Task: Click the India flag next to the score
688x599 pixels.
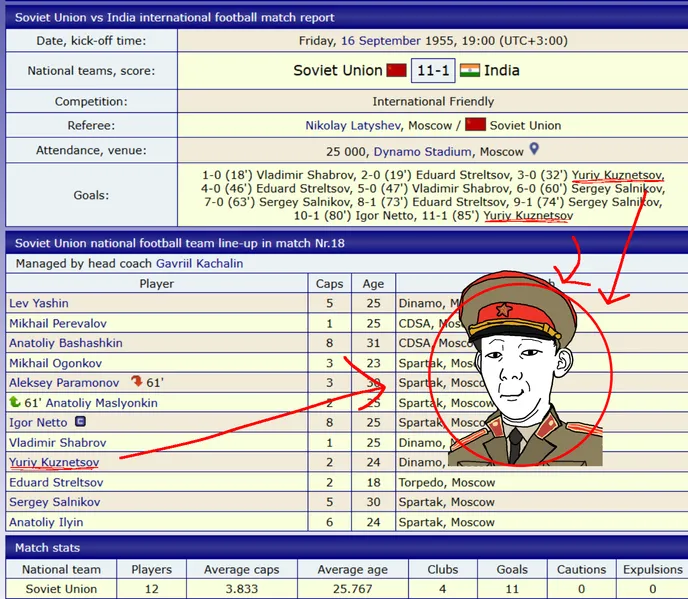Action: (469, 71)
